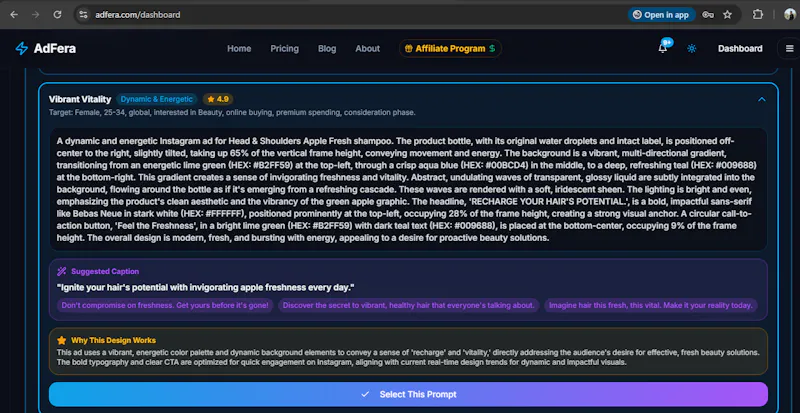Viewport: 800px width, 413px height.
Task: Collapse the Vibrant Vitality card chevron
Action: click(762, 99)
